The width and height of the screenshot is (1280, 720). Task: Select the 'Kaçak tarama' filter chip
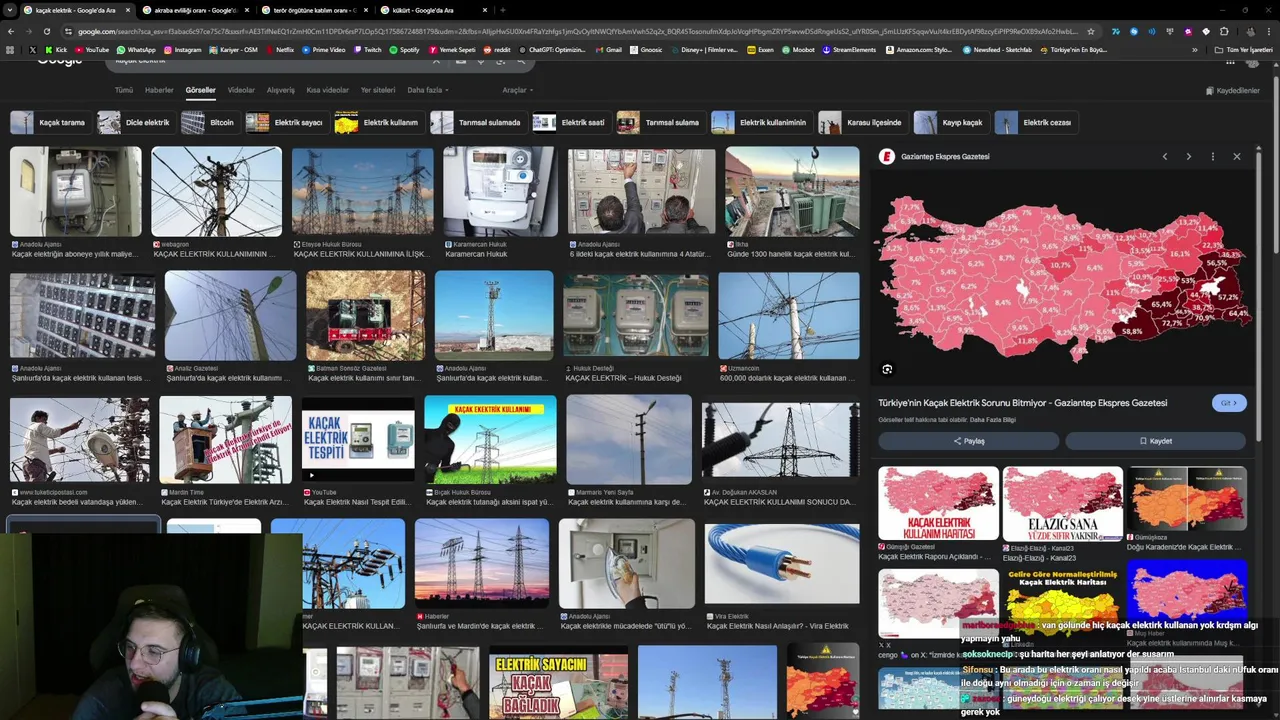(x=50, y=122)
